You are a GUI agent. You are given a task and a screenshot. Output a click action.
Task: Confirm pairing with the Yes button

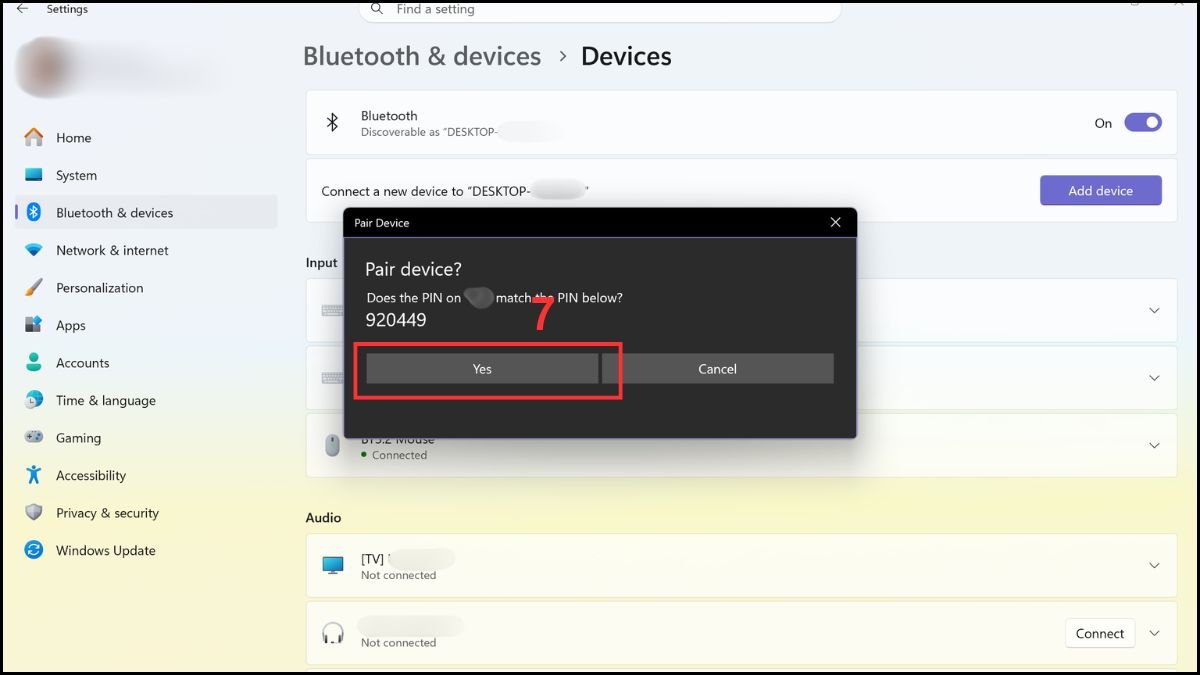[482, 369]
